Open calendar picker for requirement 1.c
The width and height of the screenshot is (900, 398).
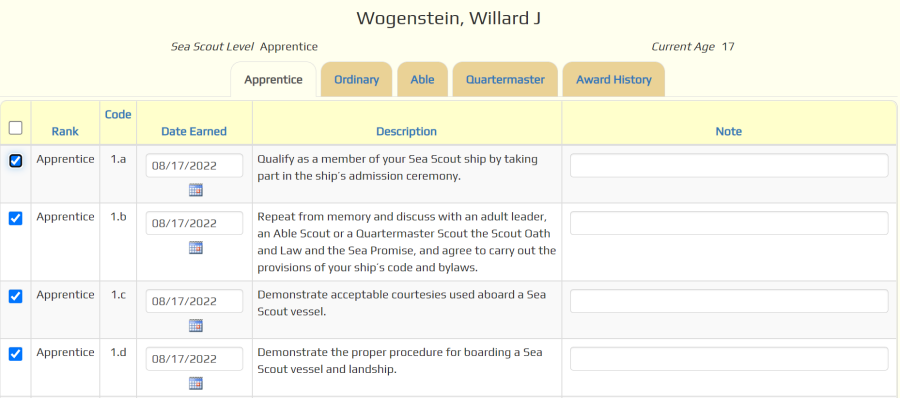coord(196,326)
